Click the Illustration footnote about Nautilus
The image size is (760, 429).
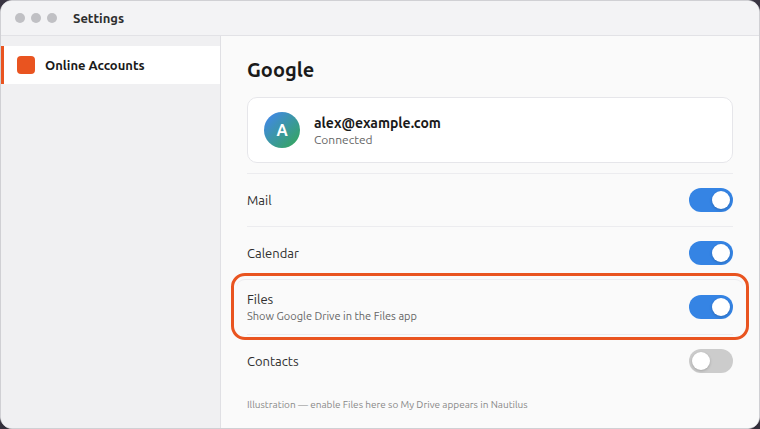click(x=387, y=405)
